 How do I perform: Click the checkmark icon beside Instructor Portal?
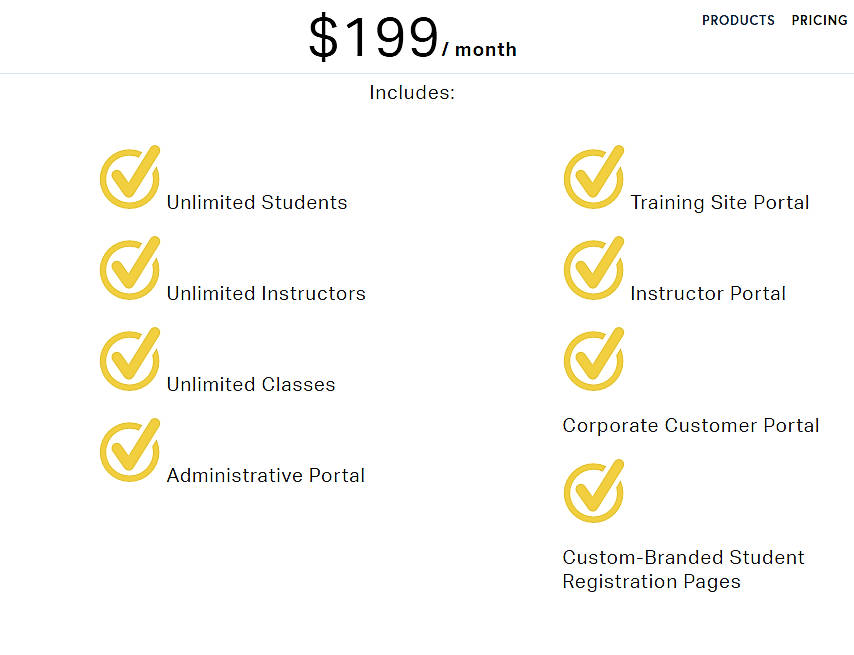594,268
